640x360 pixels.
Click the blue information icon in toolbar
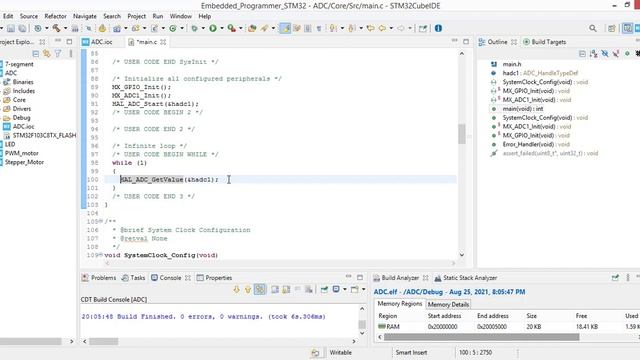(x=438, y=28)
